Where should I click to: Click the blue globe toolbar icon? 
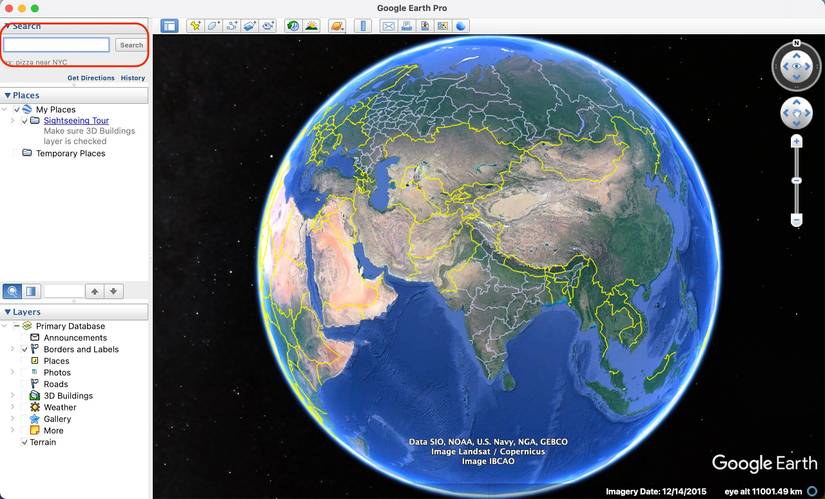(461, 25)
